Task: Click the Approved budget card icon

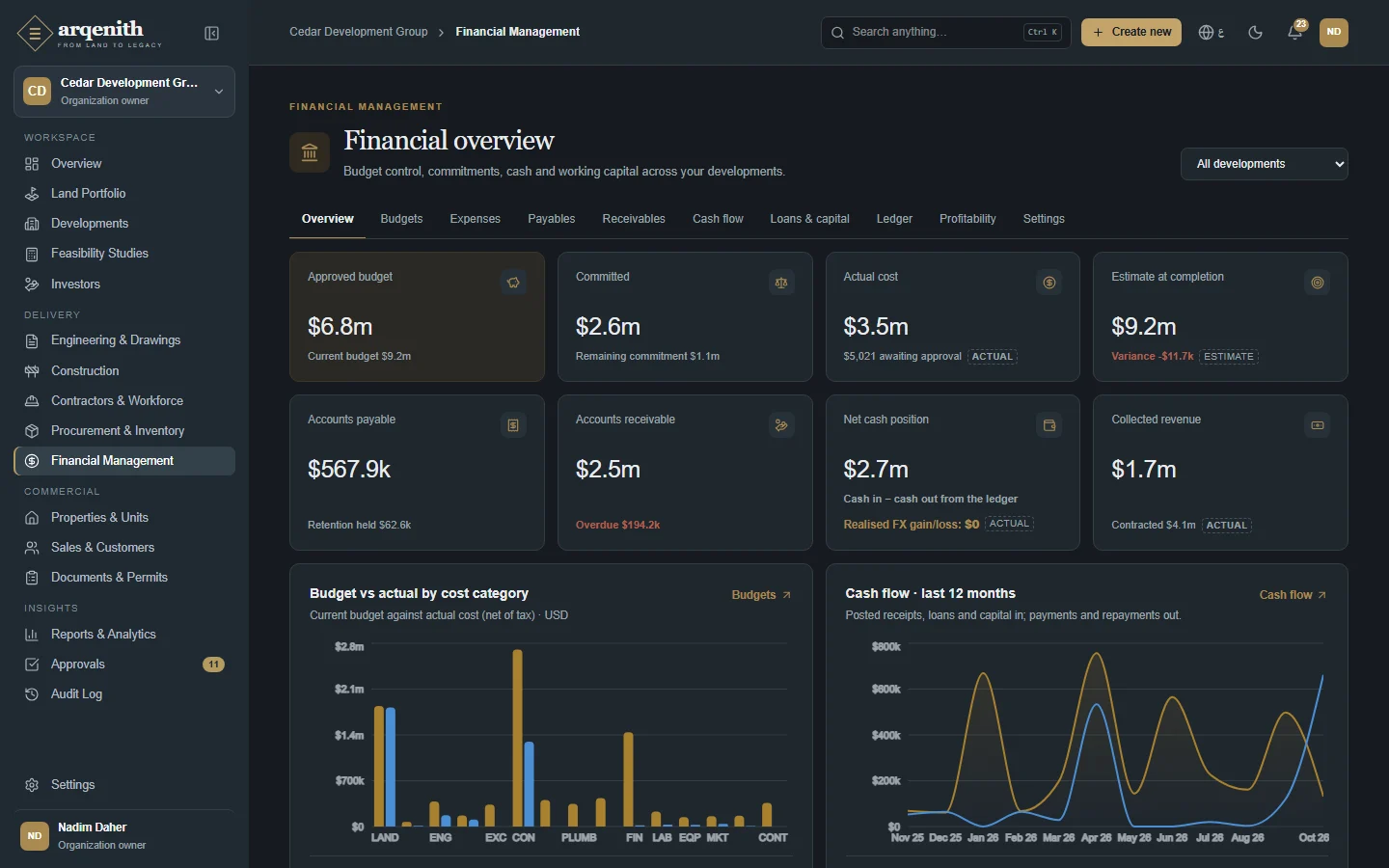Action: click(513, 283)
